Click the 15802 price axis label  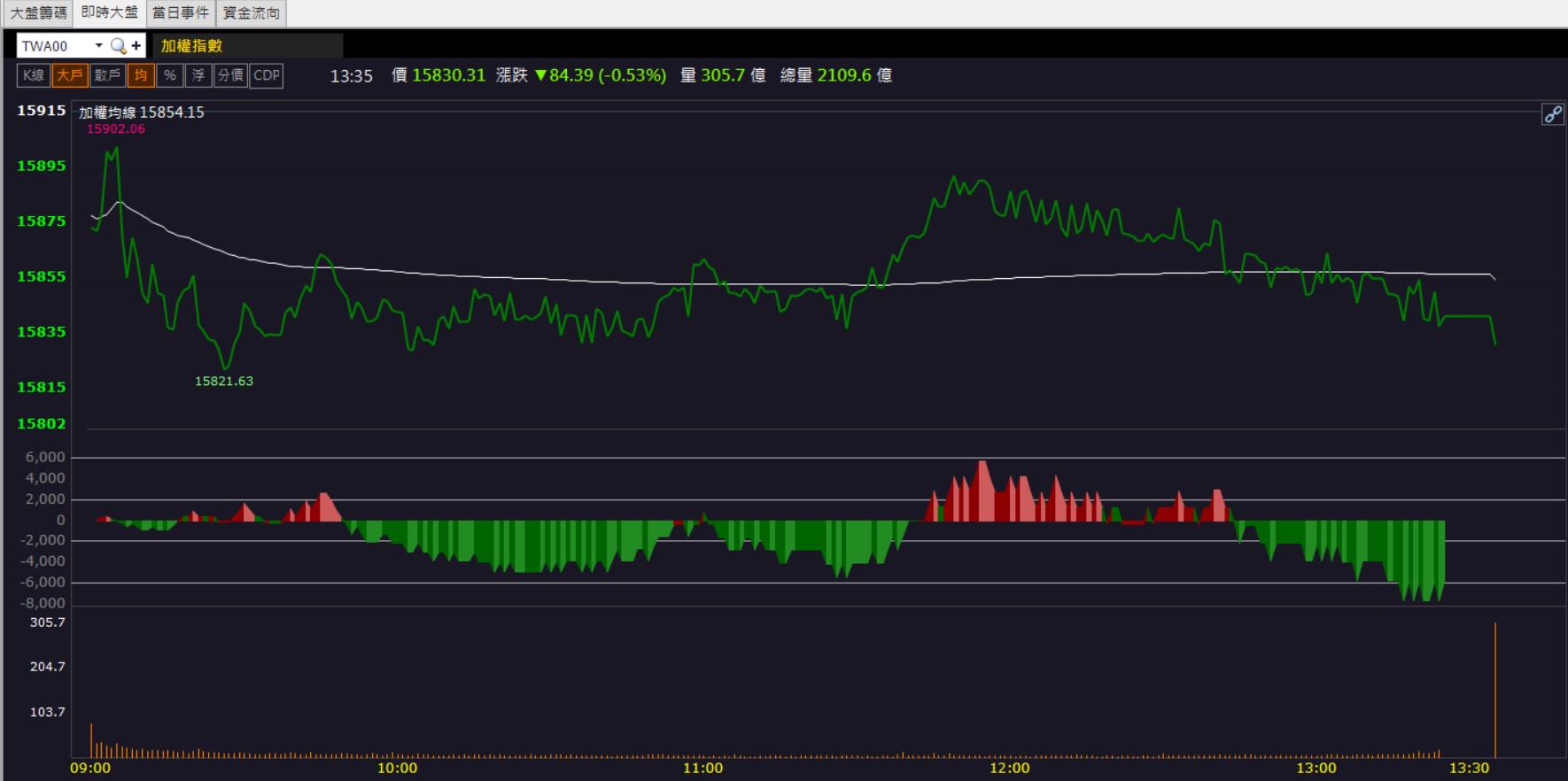point(42,423)
